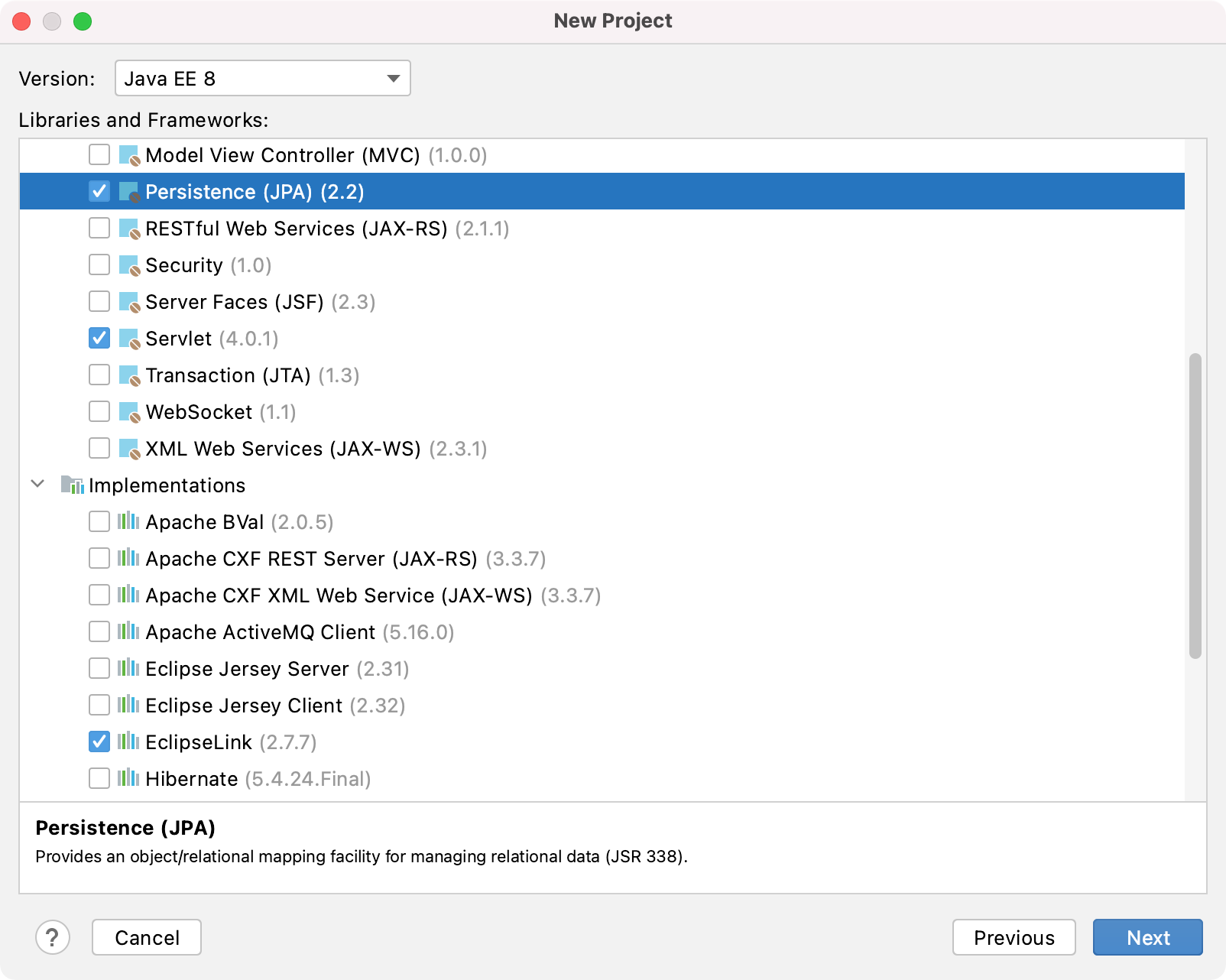Enable the Hibernate framework checkbox
1226x980 pixels.
pos(99,779)
